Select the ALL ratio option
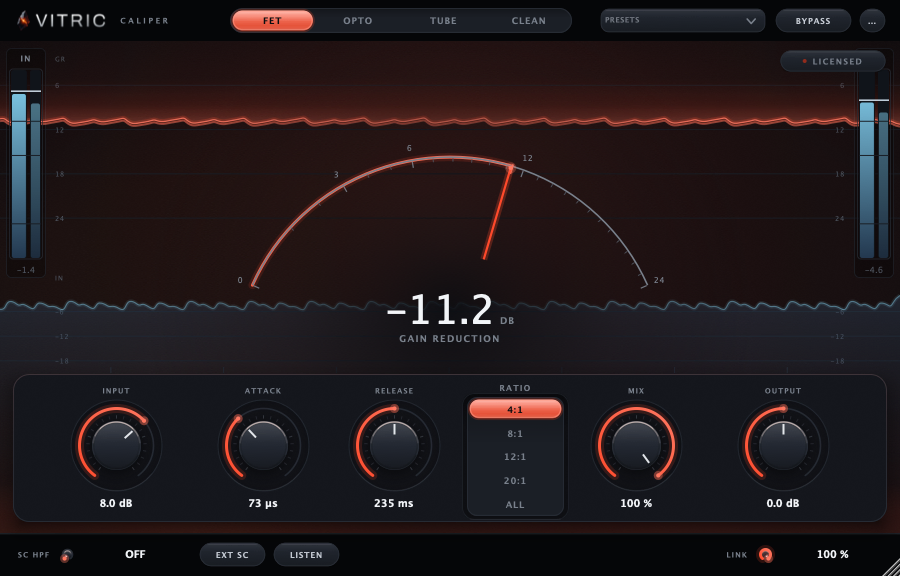 pyautogui.click(x=515, y=505)
